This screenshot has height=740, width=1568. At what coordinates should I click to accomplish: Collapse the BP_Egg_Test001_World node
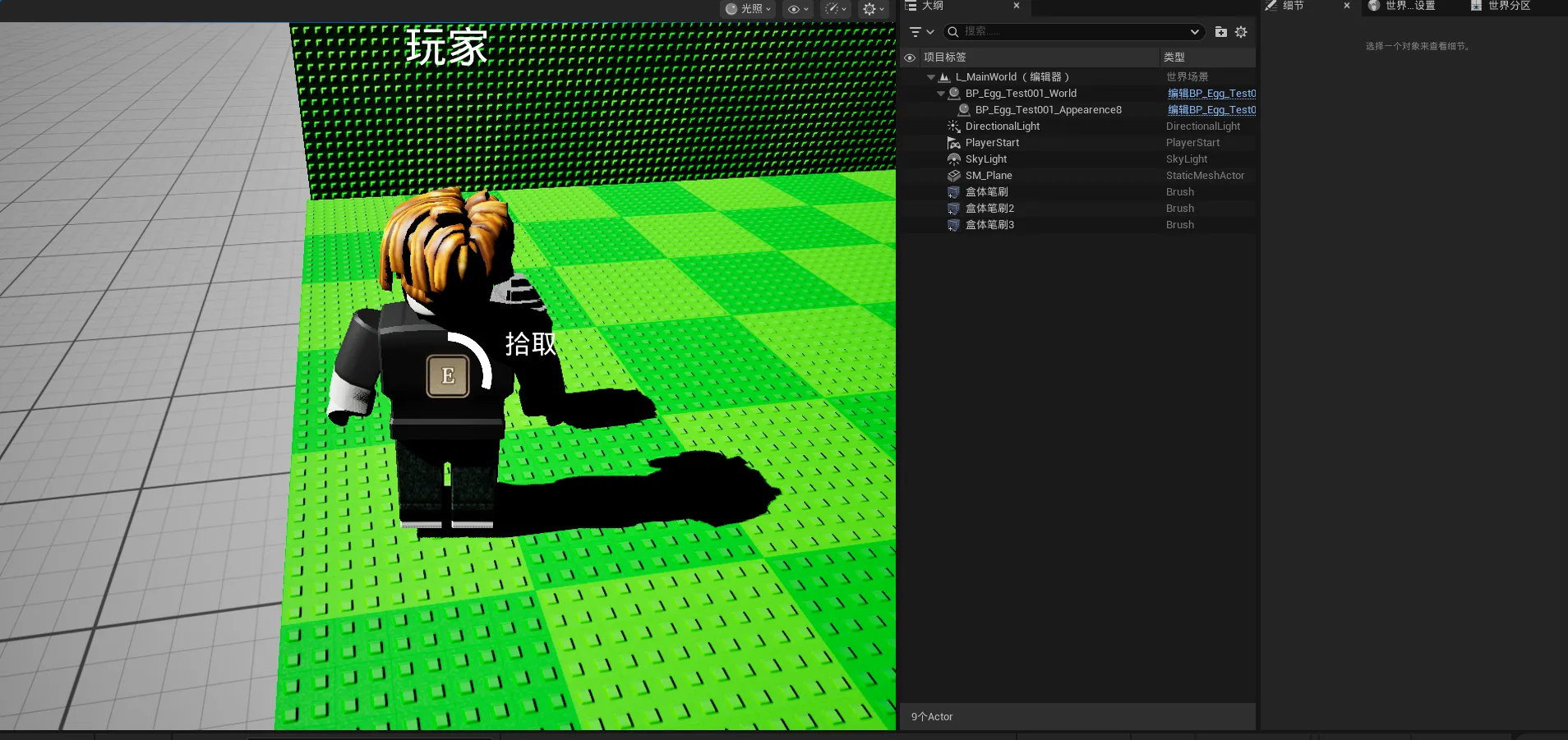(x=941, y=94)
